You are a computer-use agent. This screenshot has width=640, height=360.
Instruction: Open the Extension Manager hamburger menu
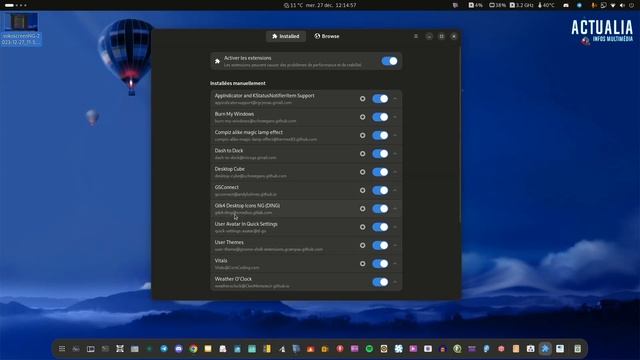416,36
